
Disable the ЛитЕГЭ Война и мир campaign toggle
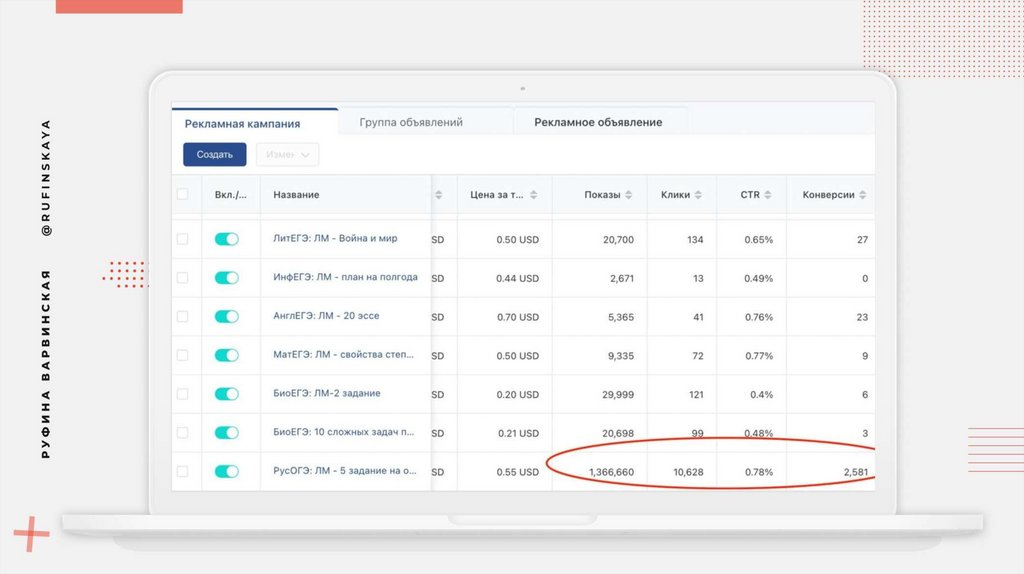coord(227,239)
